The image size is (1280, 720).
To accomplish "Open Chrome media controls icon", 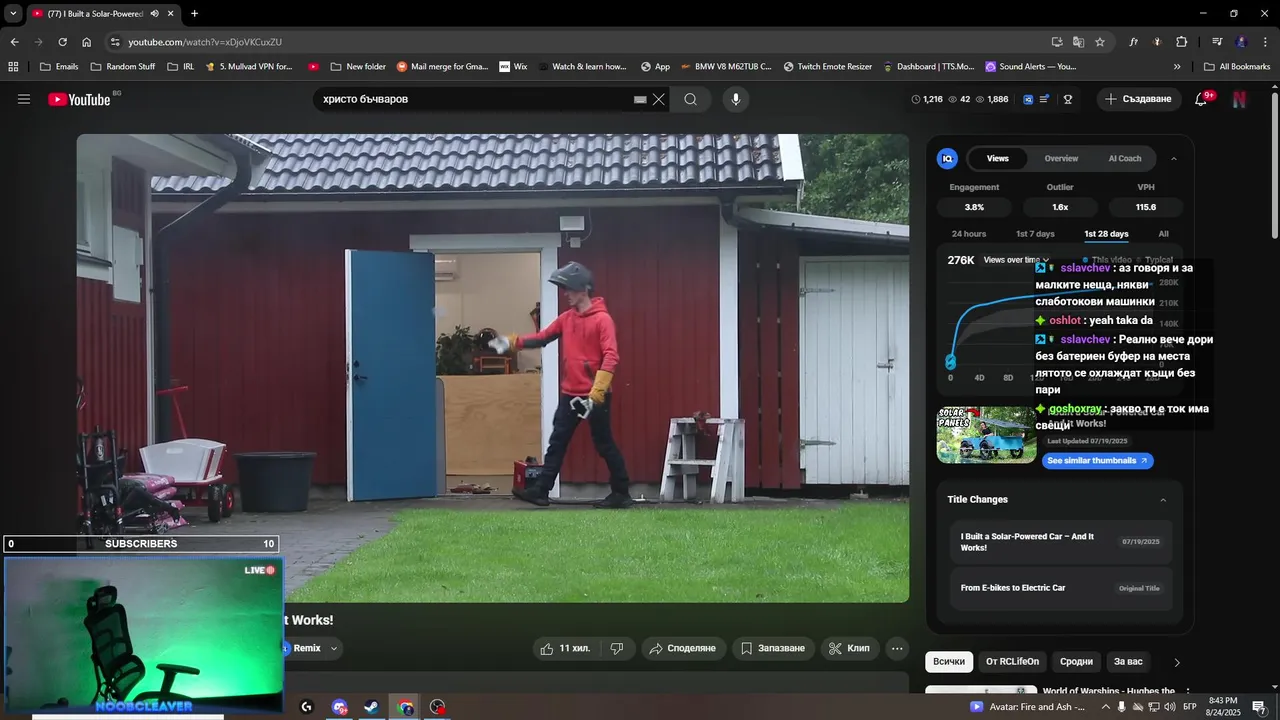I will [x=1217, y=42].
